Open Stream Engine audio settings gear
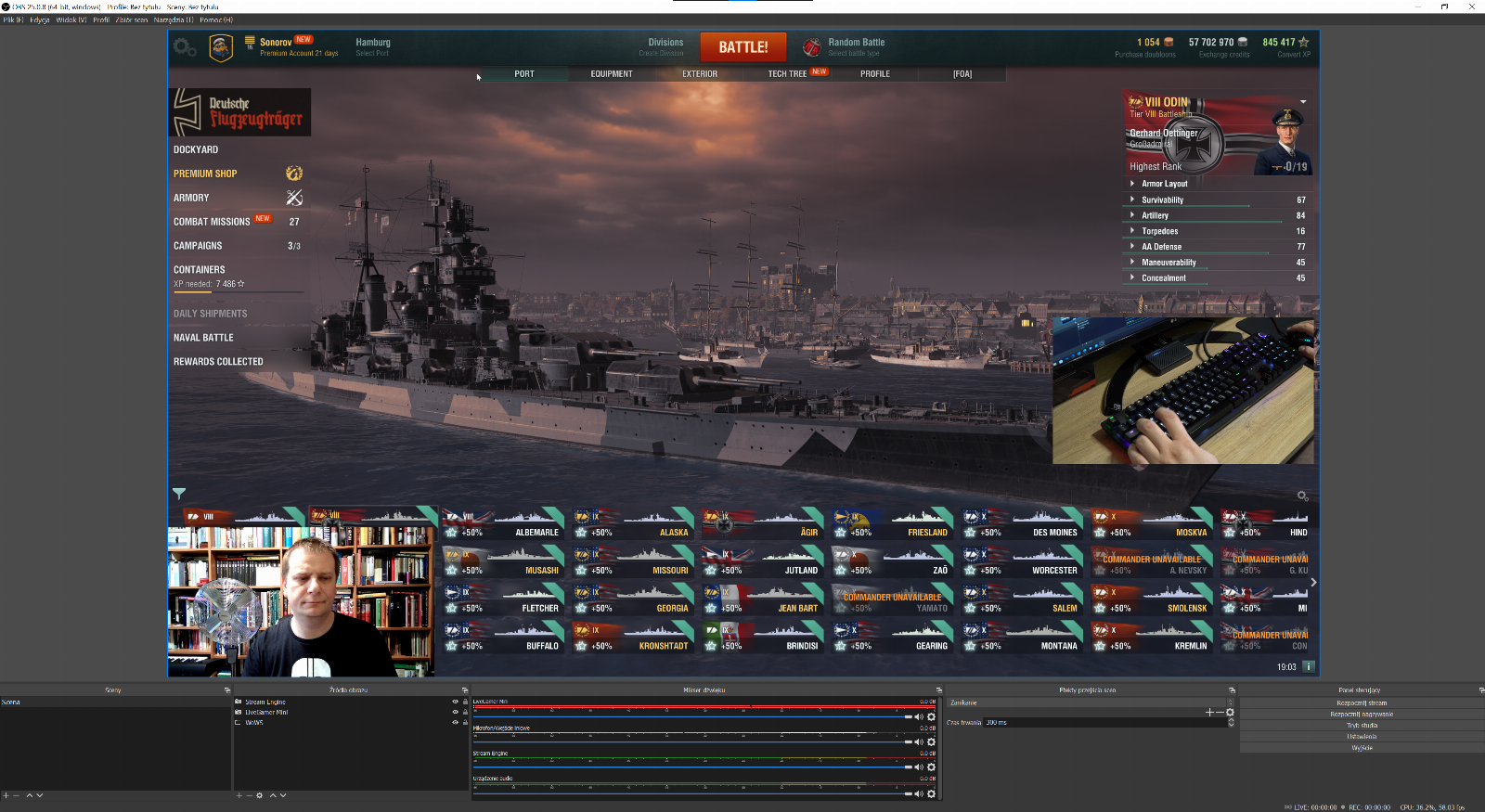Screen dimensions: 1485x812 coord(931,767)
